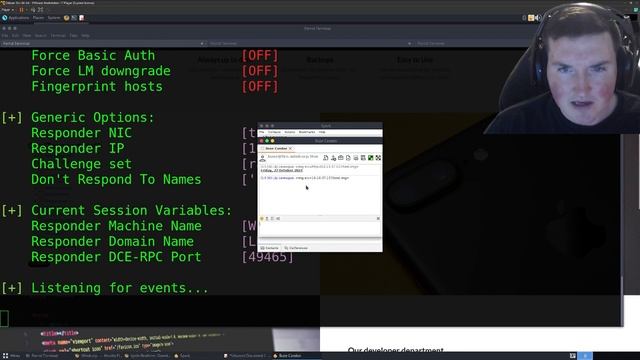
Task: Open the terminal's Search menu
Action: point(40,36)
